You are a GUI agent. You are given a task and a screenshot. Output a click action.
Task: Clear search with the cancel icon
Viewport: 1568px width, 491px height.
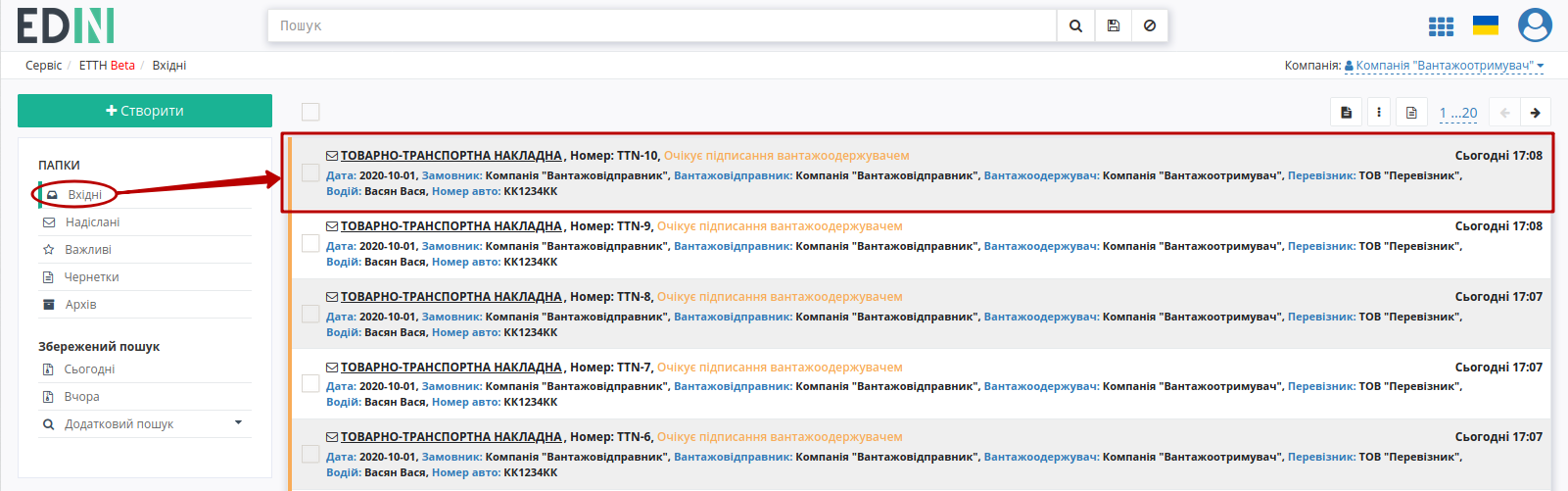point(1150,25)
